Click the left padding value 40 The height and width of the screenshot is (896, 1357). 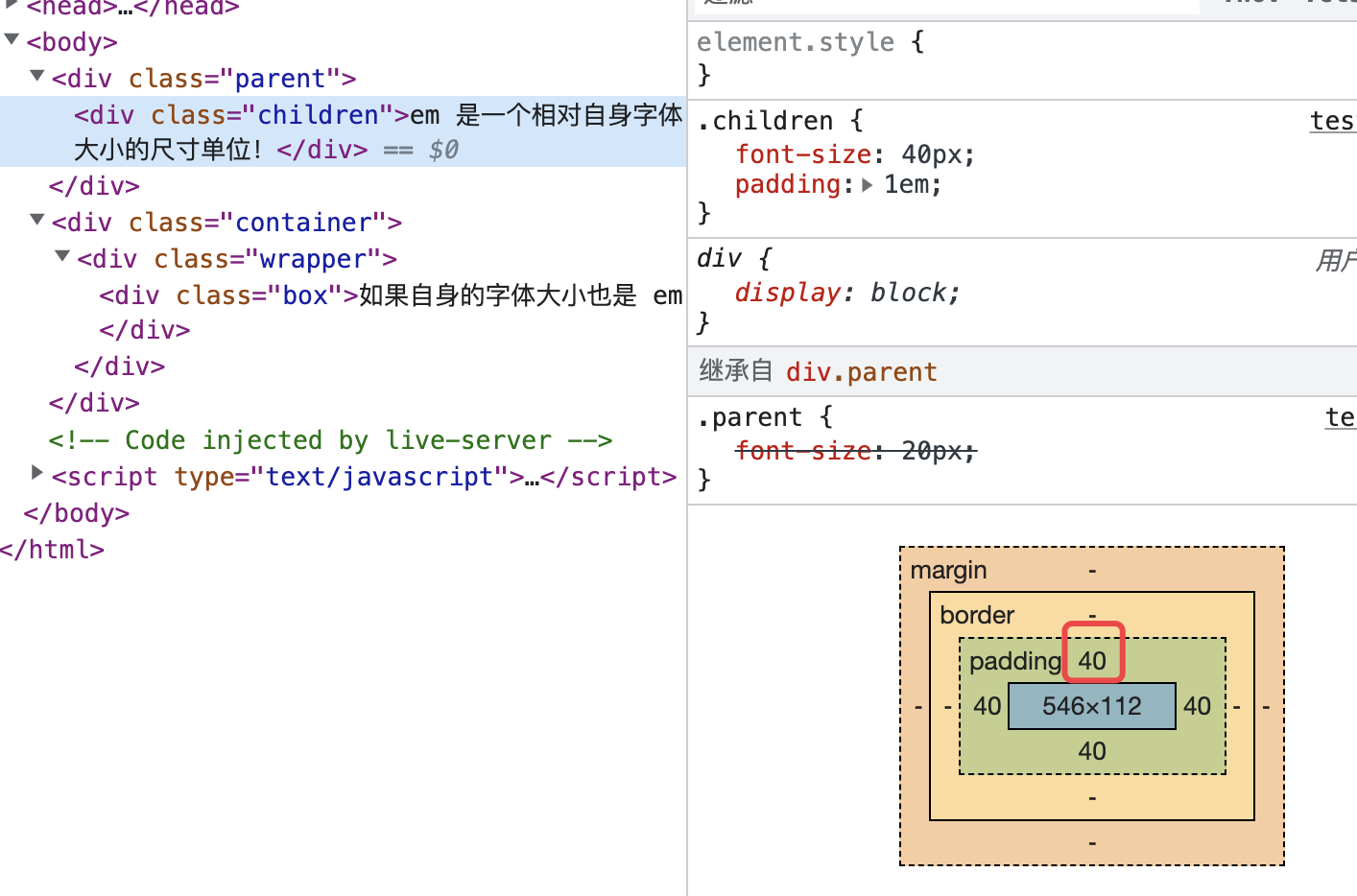[x=987, y=706]
